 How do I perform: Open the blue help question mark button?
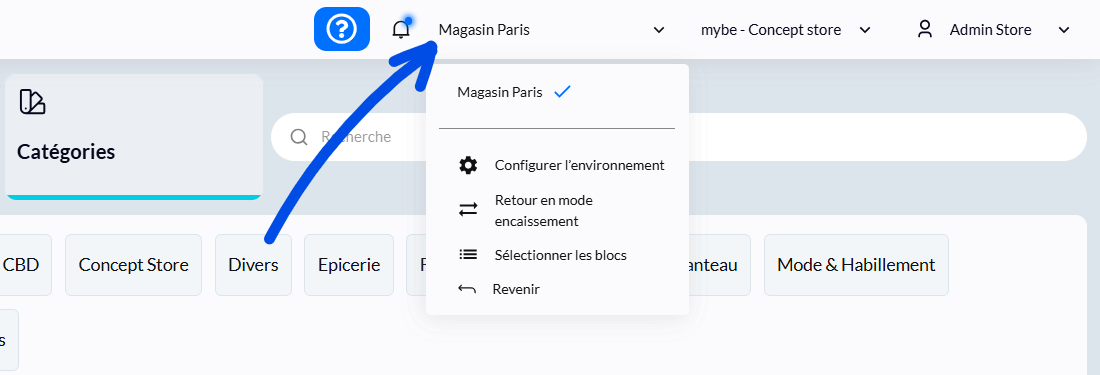click(x=342, y=29)
